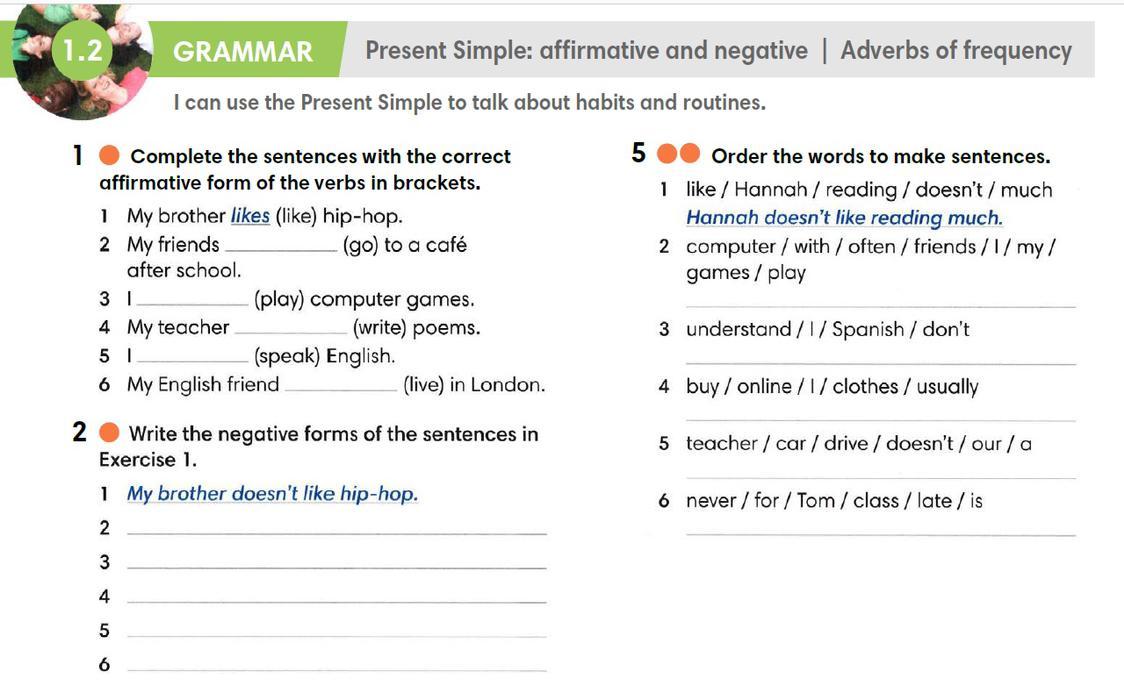This screenshot has width=1124, height=686.
Task: Click answer line 6 in Exercise 2
Action: point(338,667)
